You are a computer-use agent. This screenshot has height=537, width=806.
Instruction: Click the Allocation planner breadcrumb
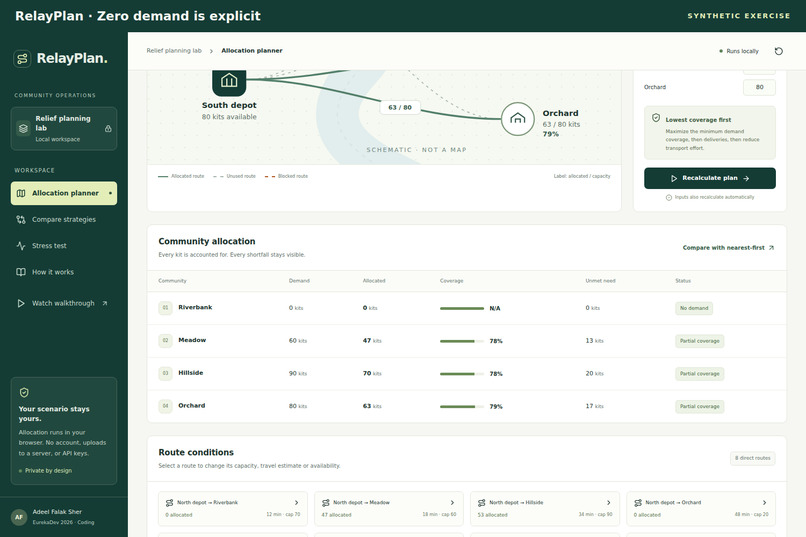[x=252, y=51]
